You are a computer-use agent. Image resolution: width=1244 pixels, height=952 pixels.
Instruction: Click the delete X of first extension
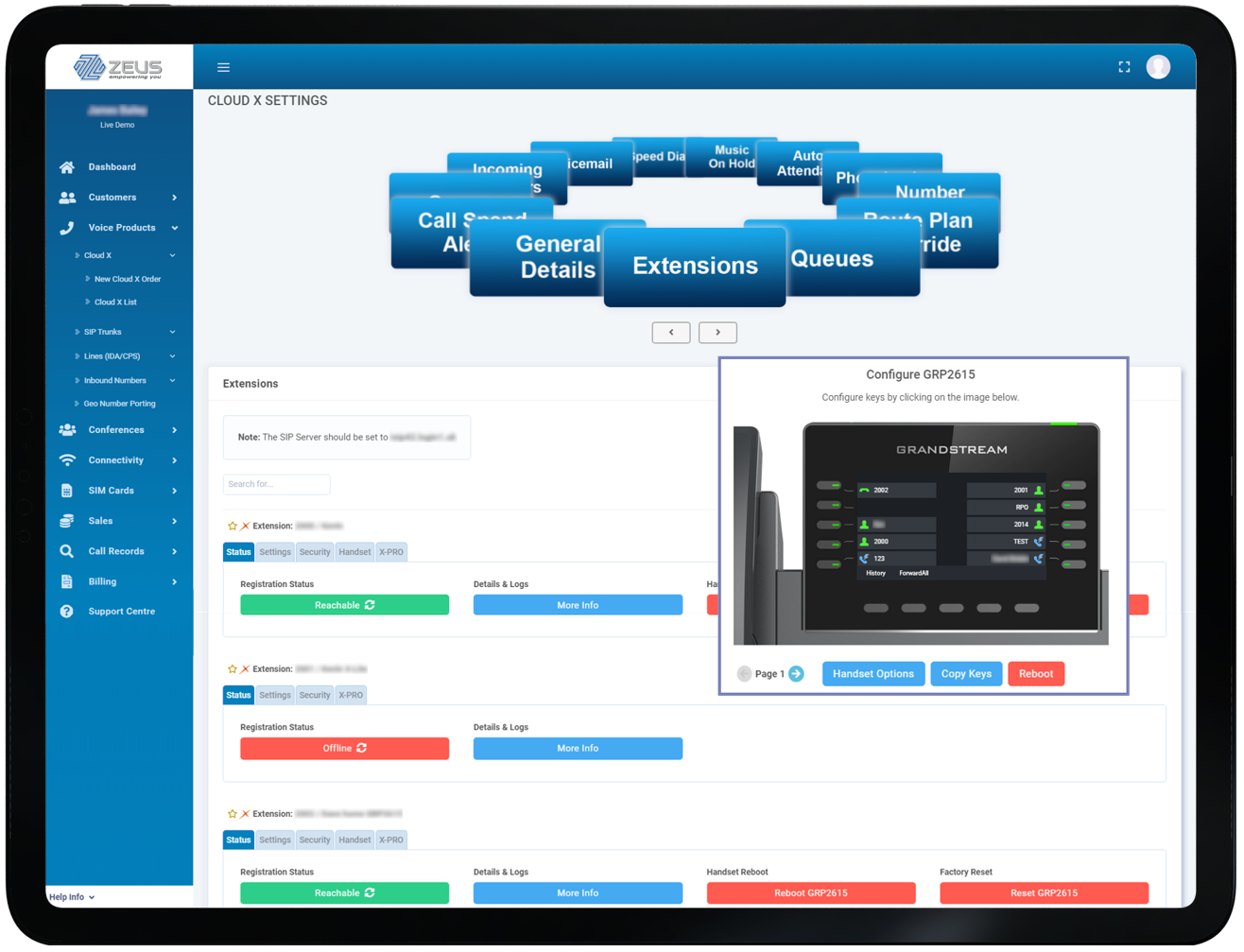tap(245, 526)
